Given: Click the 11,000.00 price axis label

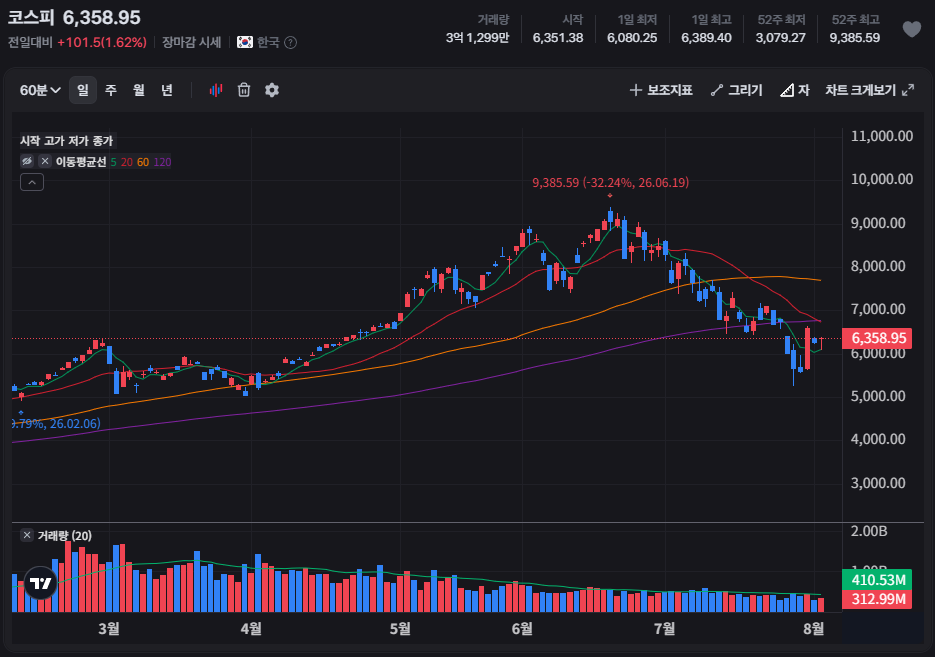Looking at the screenshot, I should coord(881,136).
